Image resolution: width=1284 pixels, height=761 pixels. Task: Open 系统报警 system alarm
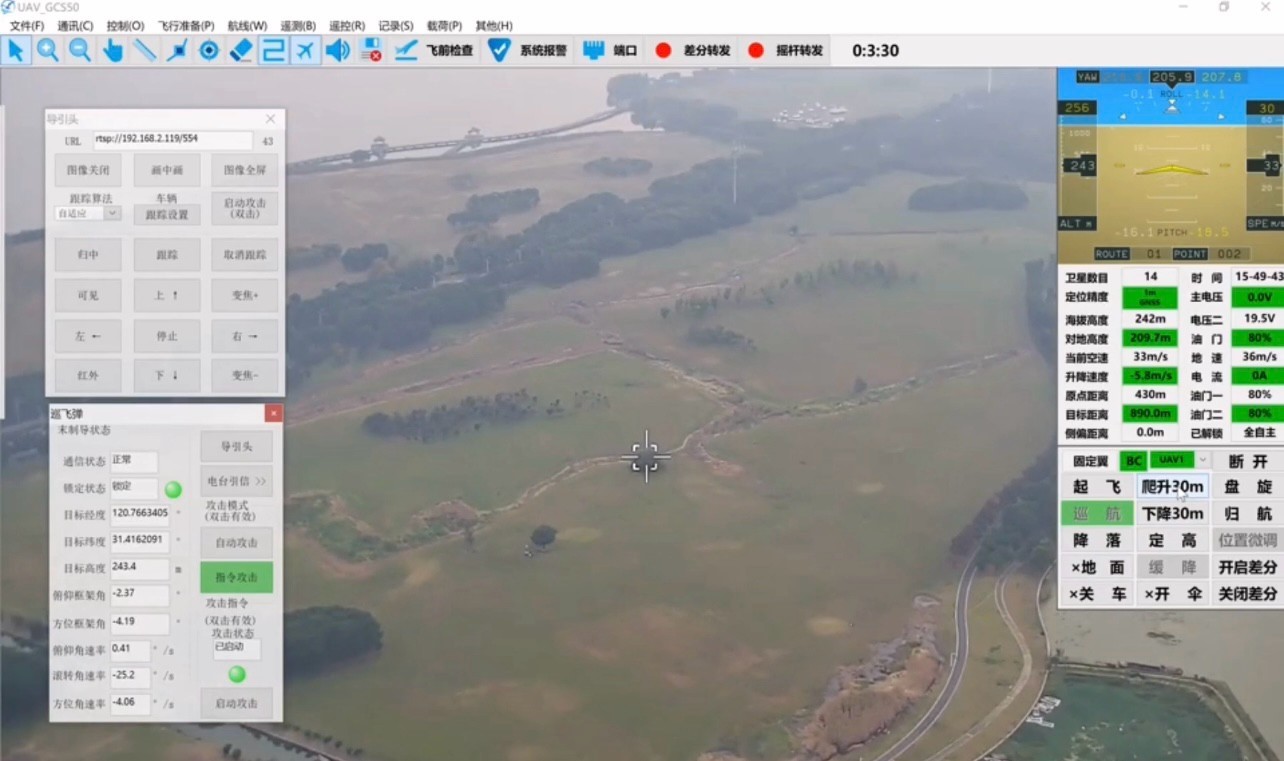pos(527,50)
